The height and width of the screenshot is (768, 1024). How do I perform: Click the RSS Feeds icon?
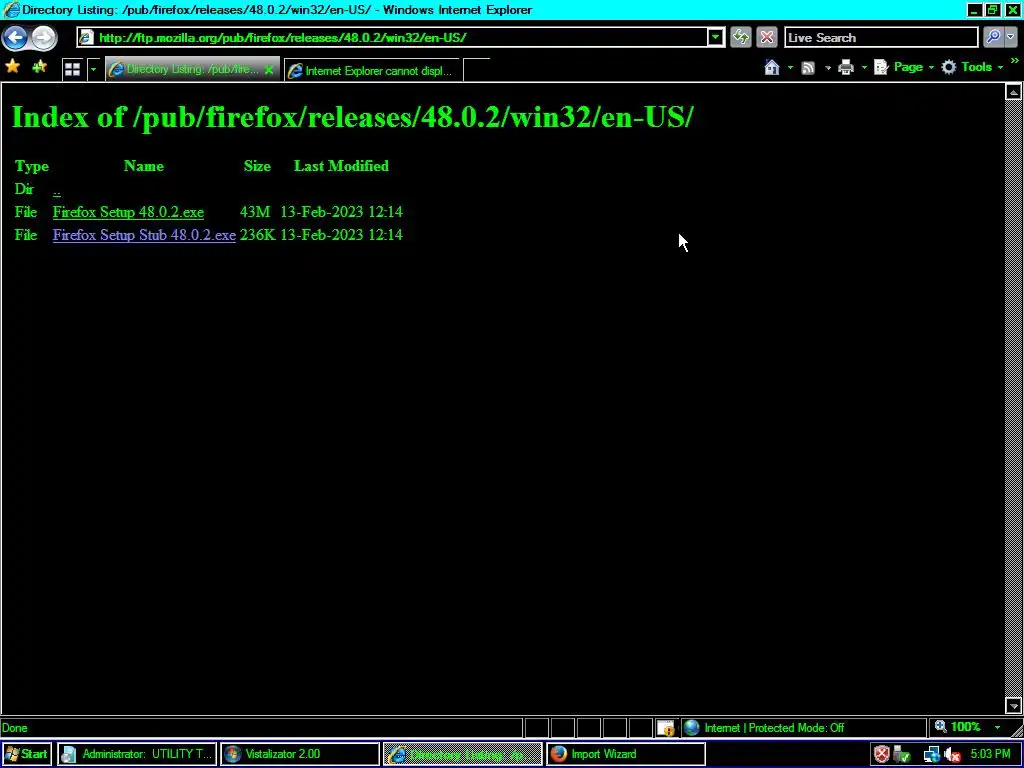coord(808,67)
